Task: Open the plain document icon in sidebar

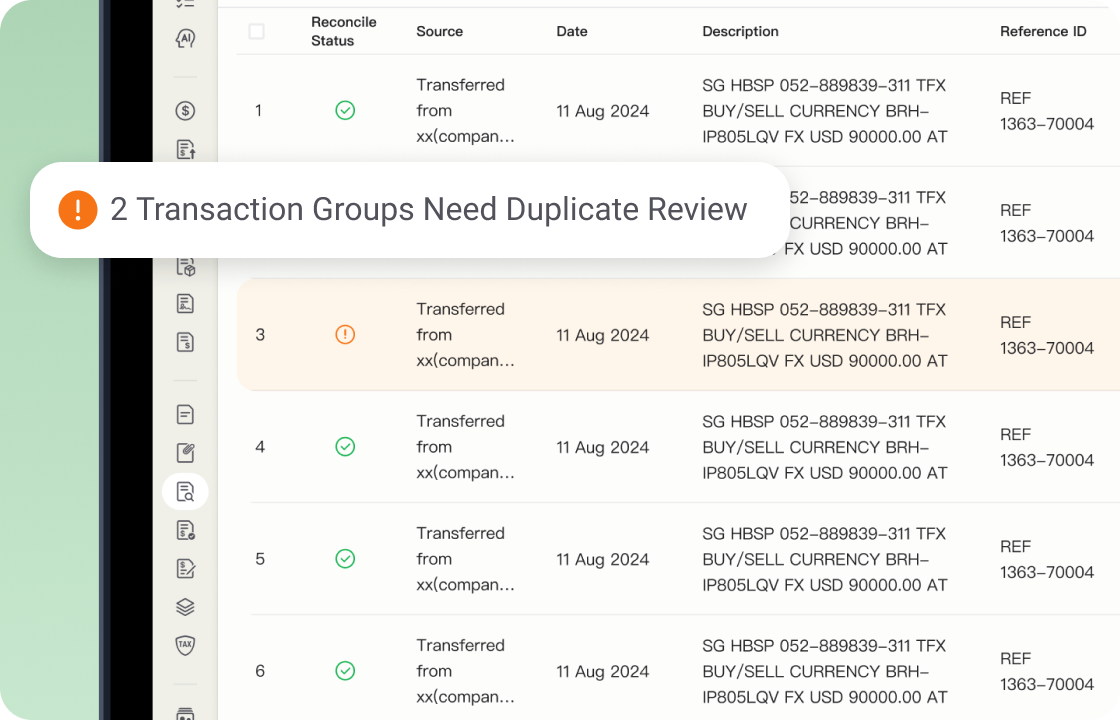Action: pyautogui.click(x=185, y=414)
